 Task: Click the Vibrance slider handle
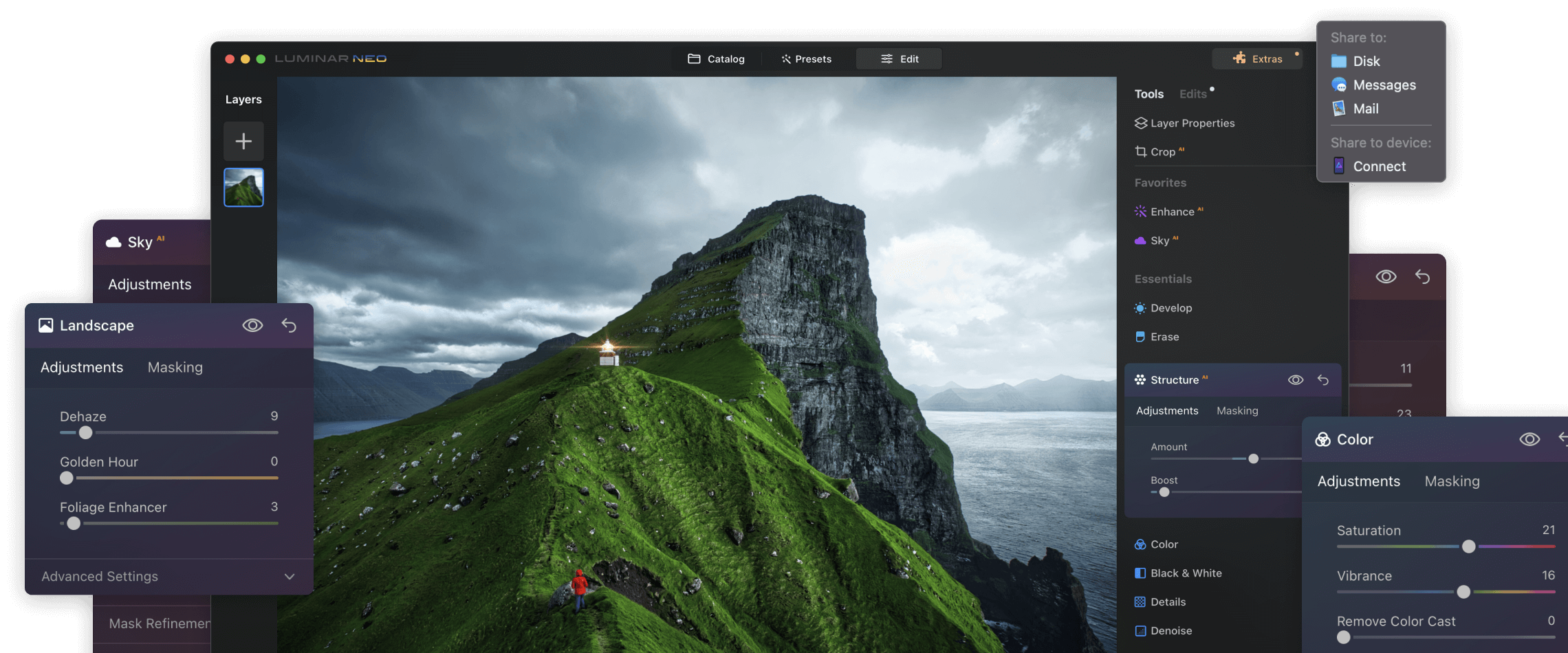pyautogui.click(x=1463, y=592)
